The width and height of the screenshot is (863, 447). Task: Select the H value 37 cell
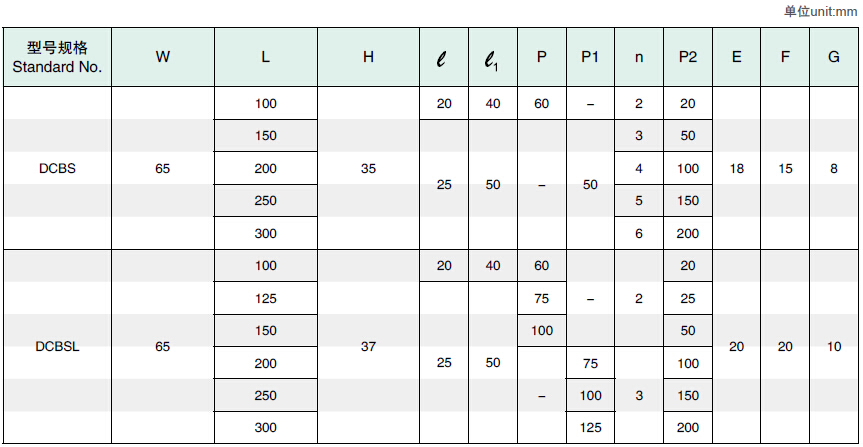point(368,347)
